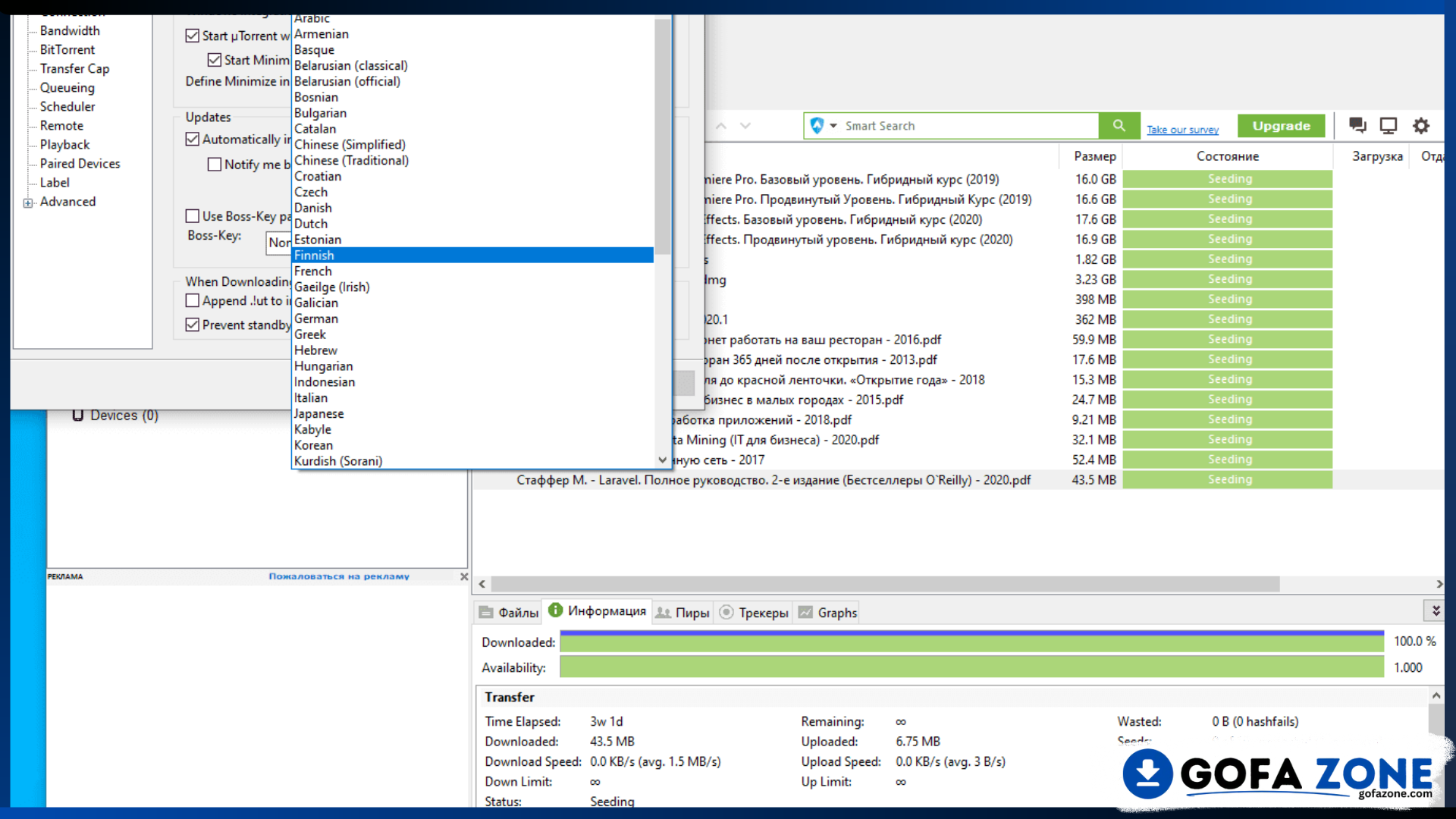
Task: Click the language list scroll-down arrow
Action: tap(663, 460)
